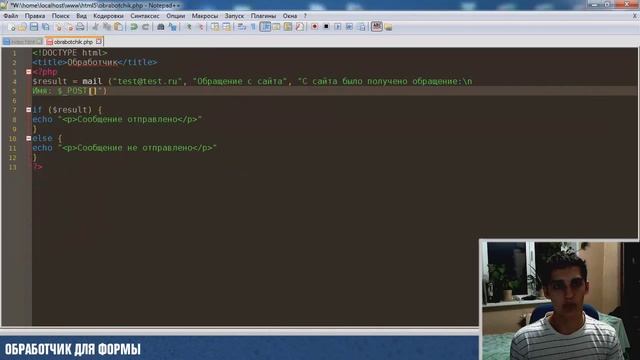Undo the last edit via the toolbar

click(133, 27)
